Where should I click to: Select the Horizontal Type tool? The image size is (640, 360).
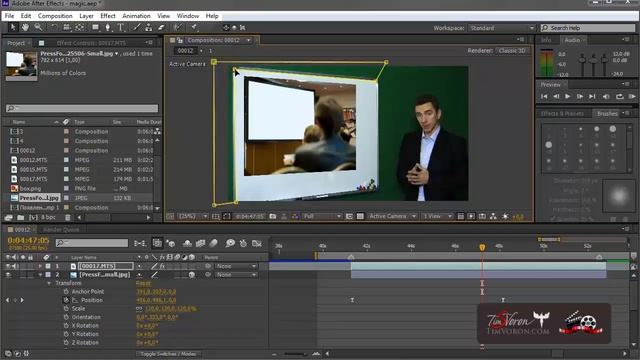(x=121, y=27)
